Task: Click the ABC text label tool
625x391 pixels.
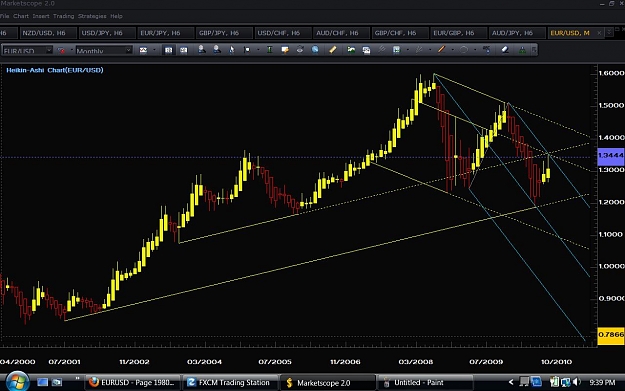Action: coord(486,50)
